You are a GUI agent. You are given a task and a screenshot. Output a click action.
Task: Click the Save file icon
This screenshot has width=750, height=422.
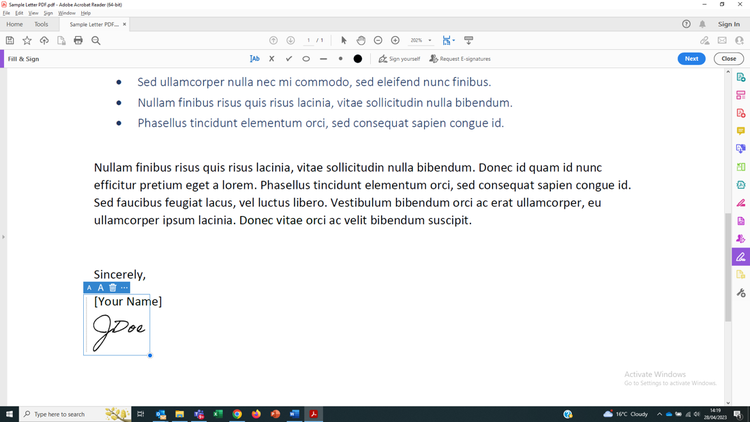10,41
